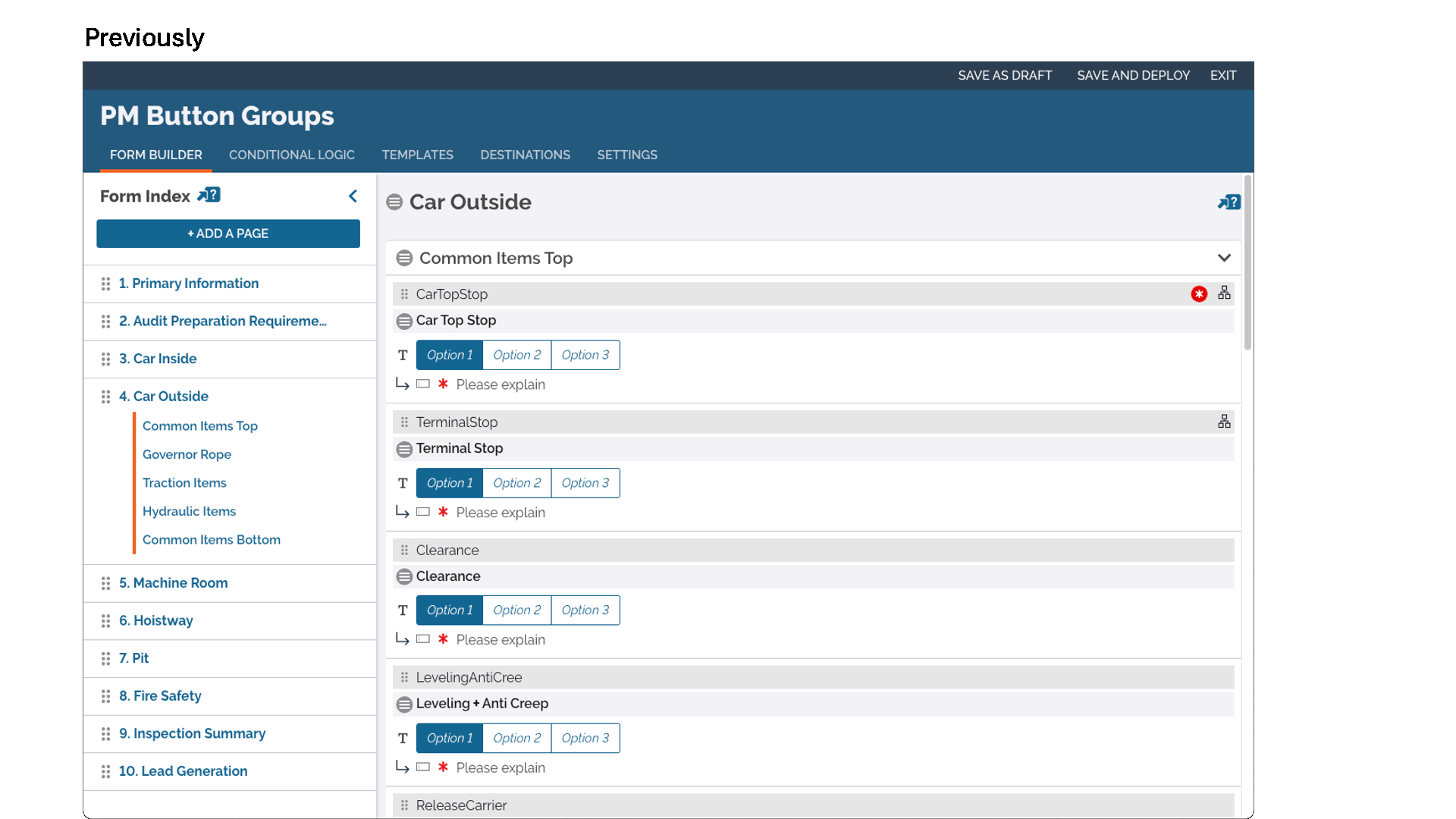
Task: Click the Car Outside page title menu icon
Action: point(394,202)
